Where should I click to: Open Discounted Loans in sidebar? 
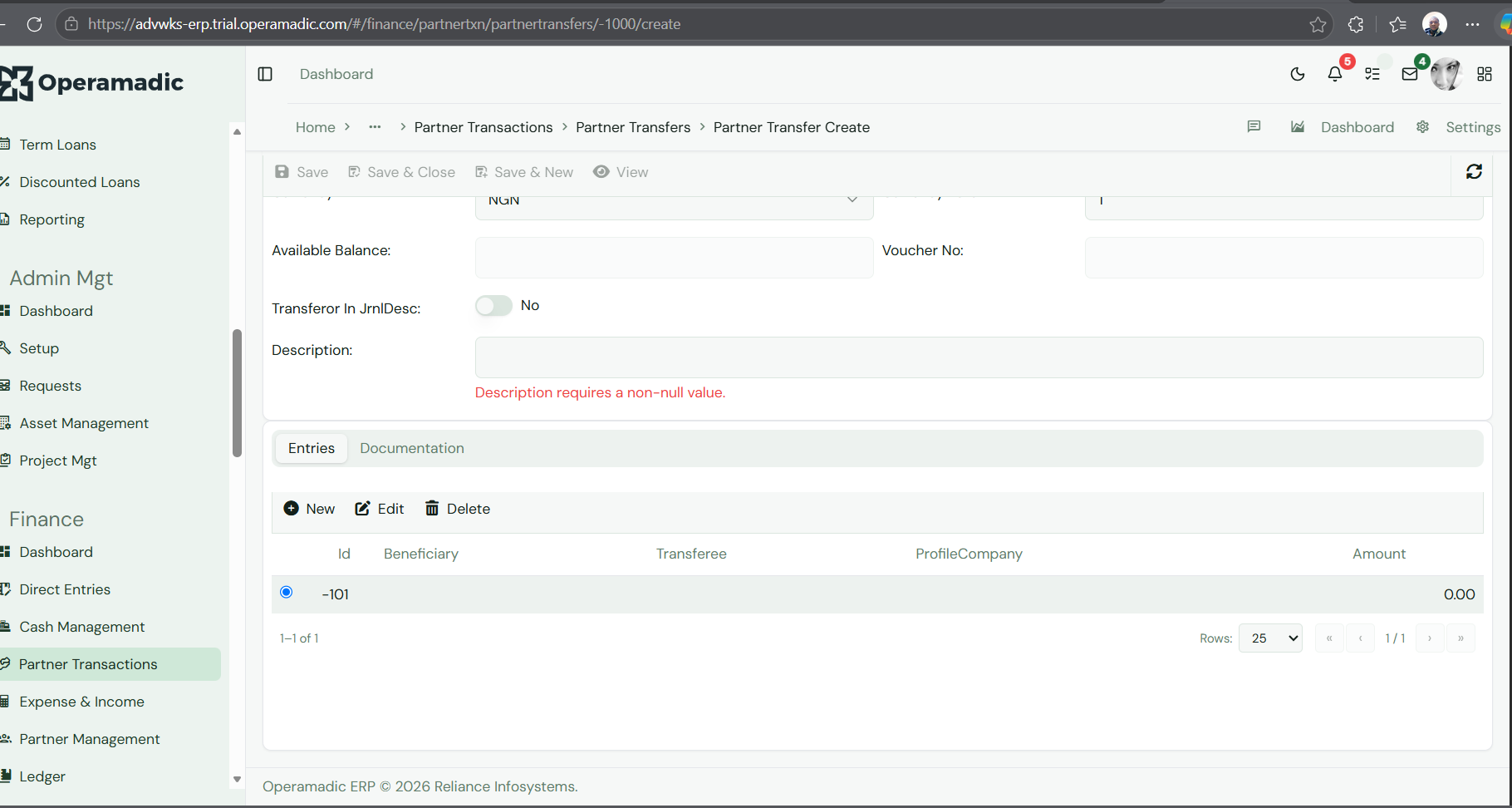click(80, 182)
